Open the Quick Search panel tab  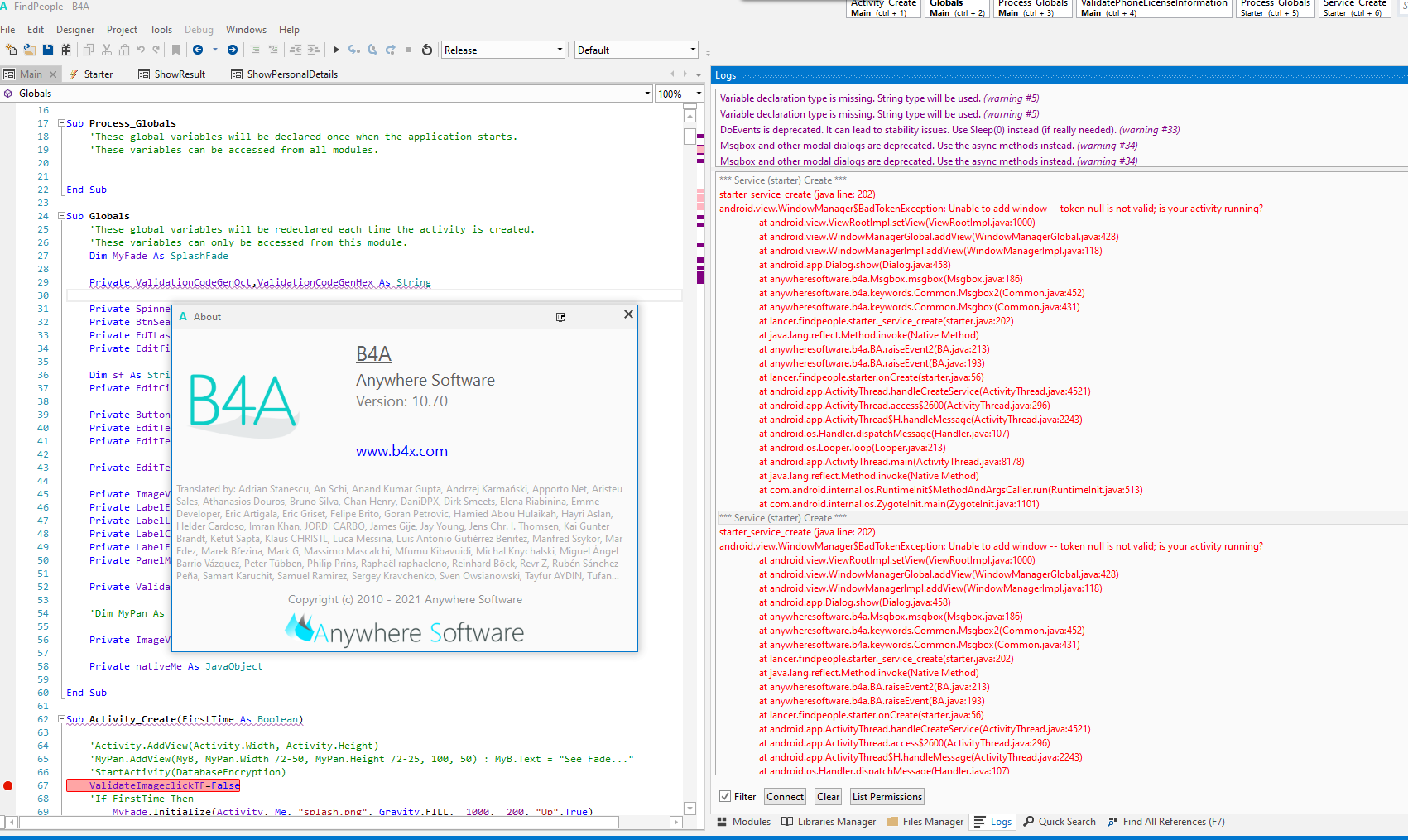[1060, 822]
